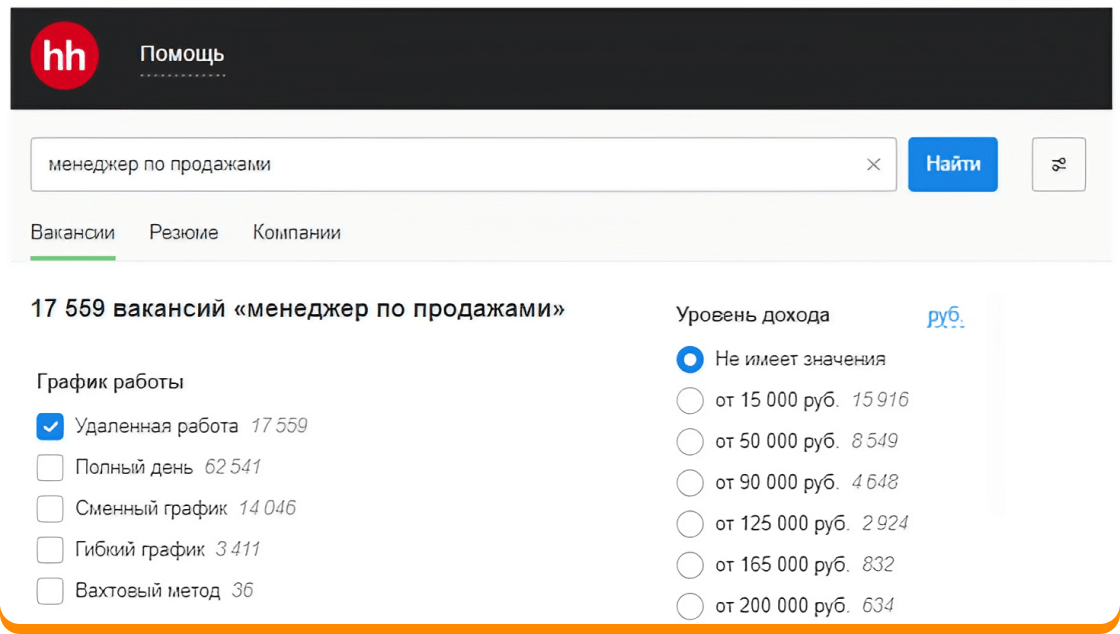1120x634 pixels.
Task: Open advanced search filters icon
Action: [x=1058, y=165]
